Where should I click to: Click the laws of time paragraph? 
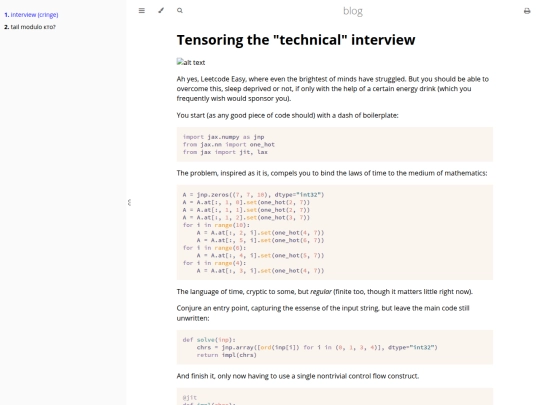[332, 173]
